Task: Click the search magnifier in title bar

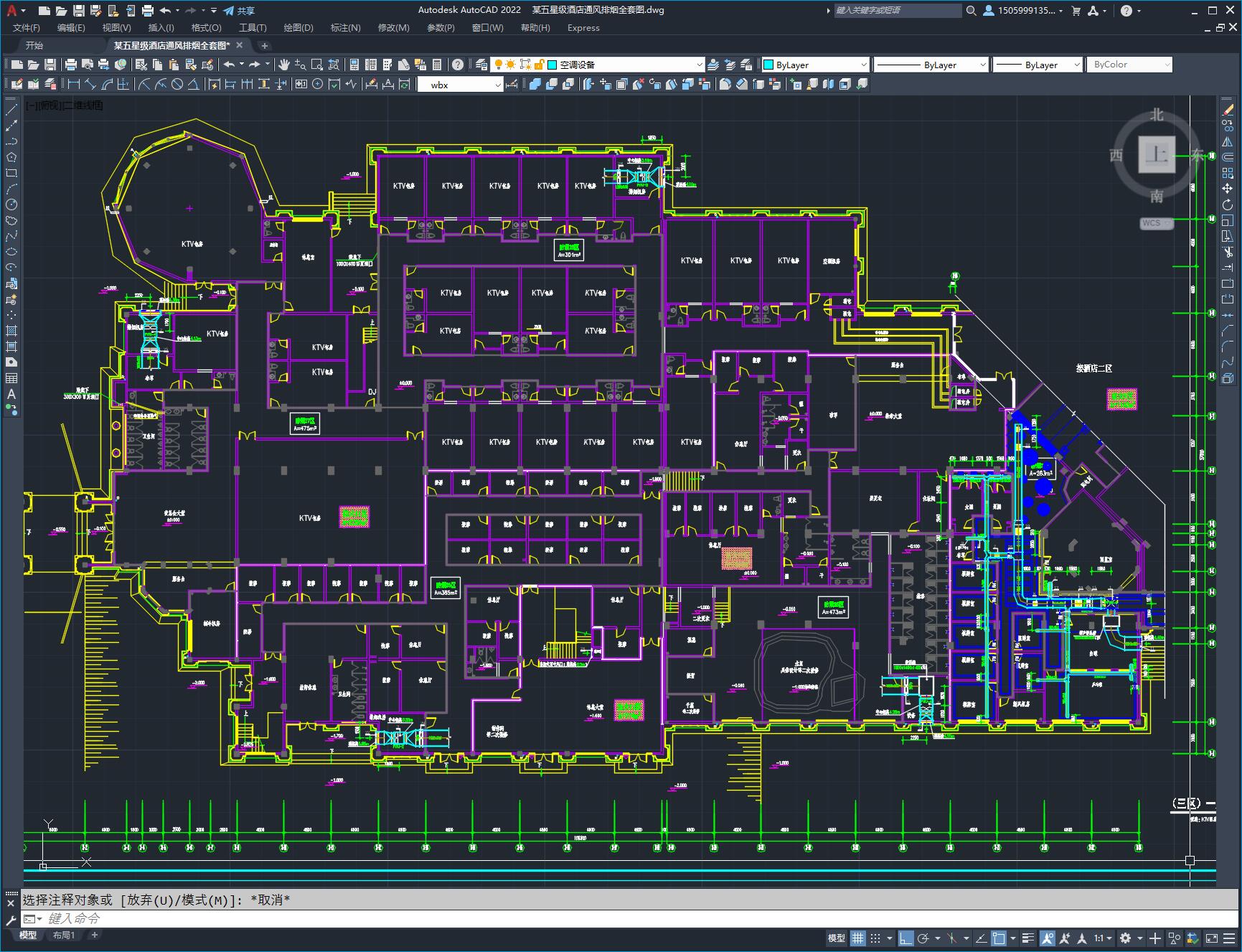Action: click(x=971, y=11)
